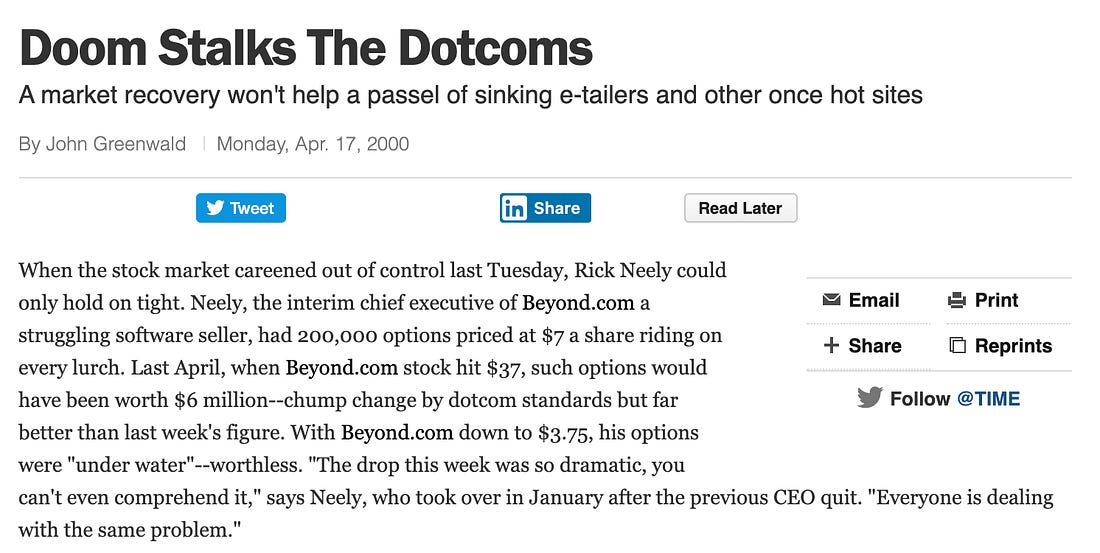Click the Twitter bird beside Follow
The height and width of the screenshot is (553, 1100).
(x=870, y=398)
